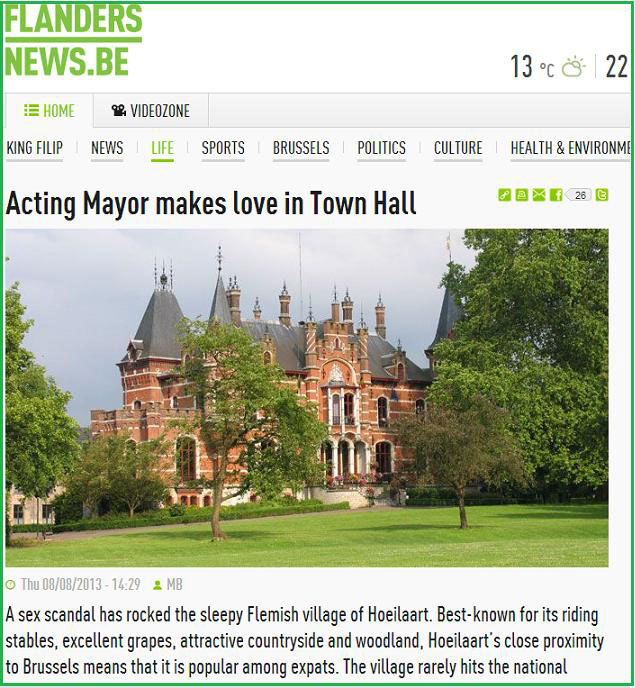Go to the CULTURE section
Viewport: 635px width, 688px height.
458,148
